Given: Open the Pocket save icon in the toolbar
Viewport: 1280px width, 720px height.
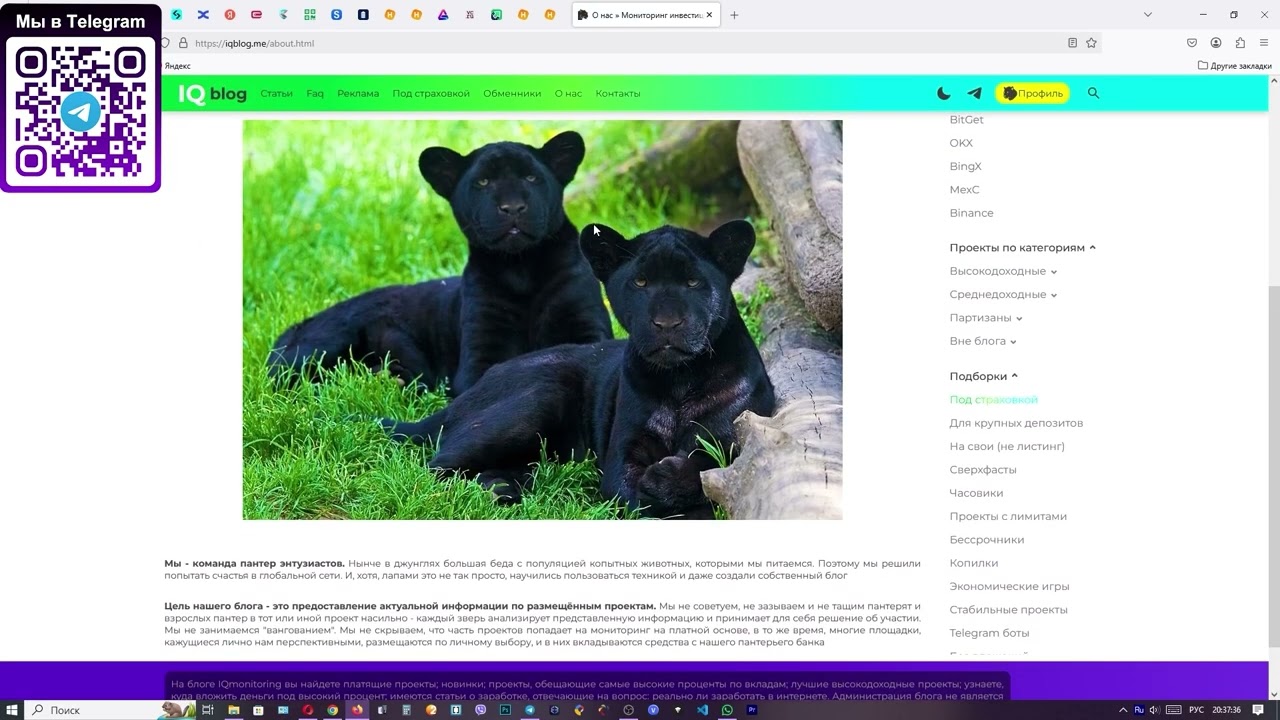Looking at the screenshot, I should click(x=1191, y=43).
